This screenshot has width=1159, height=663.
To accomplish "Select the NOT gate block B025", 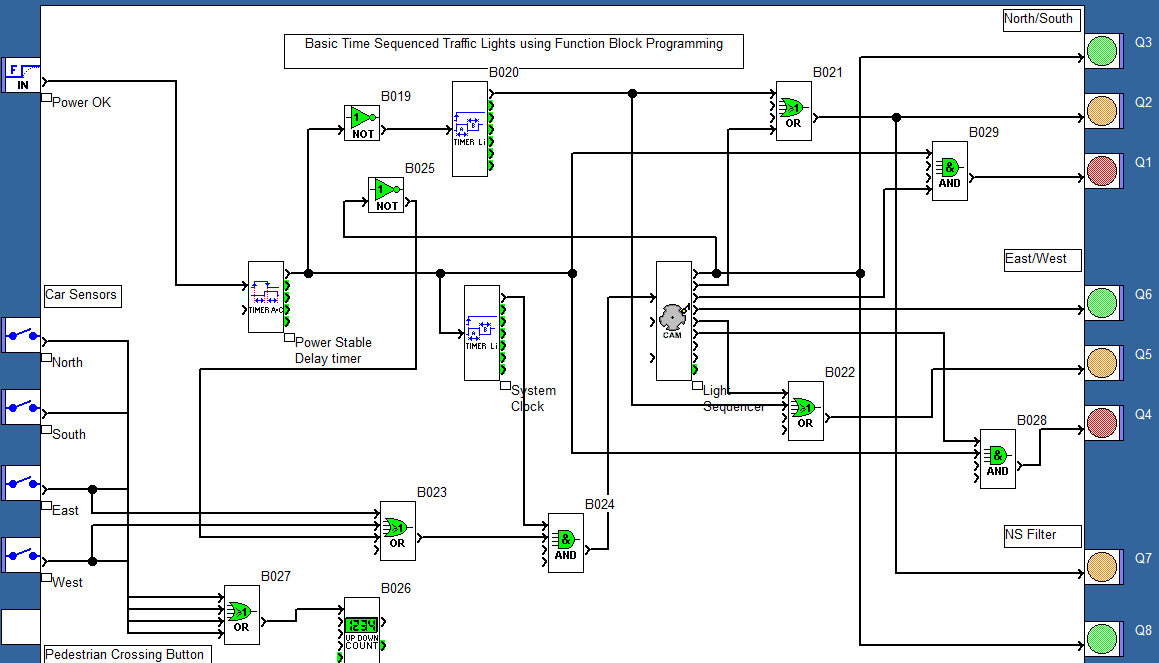I will pos(387,195).
